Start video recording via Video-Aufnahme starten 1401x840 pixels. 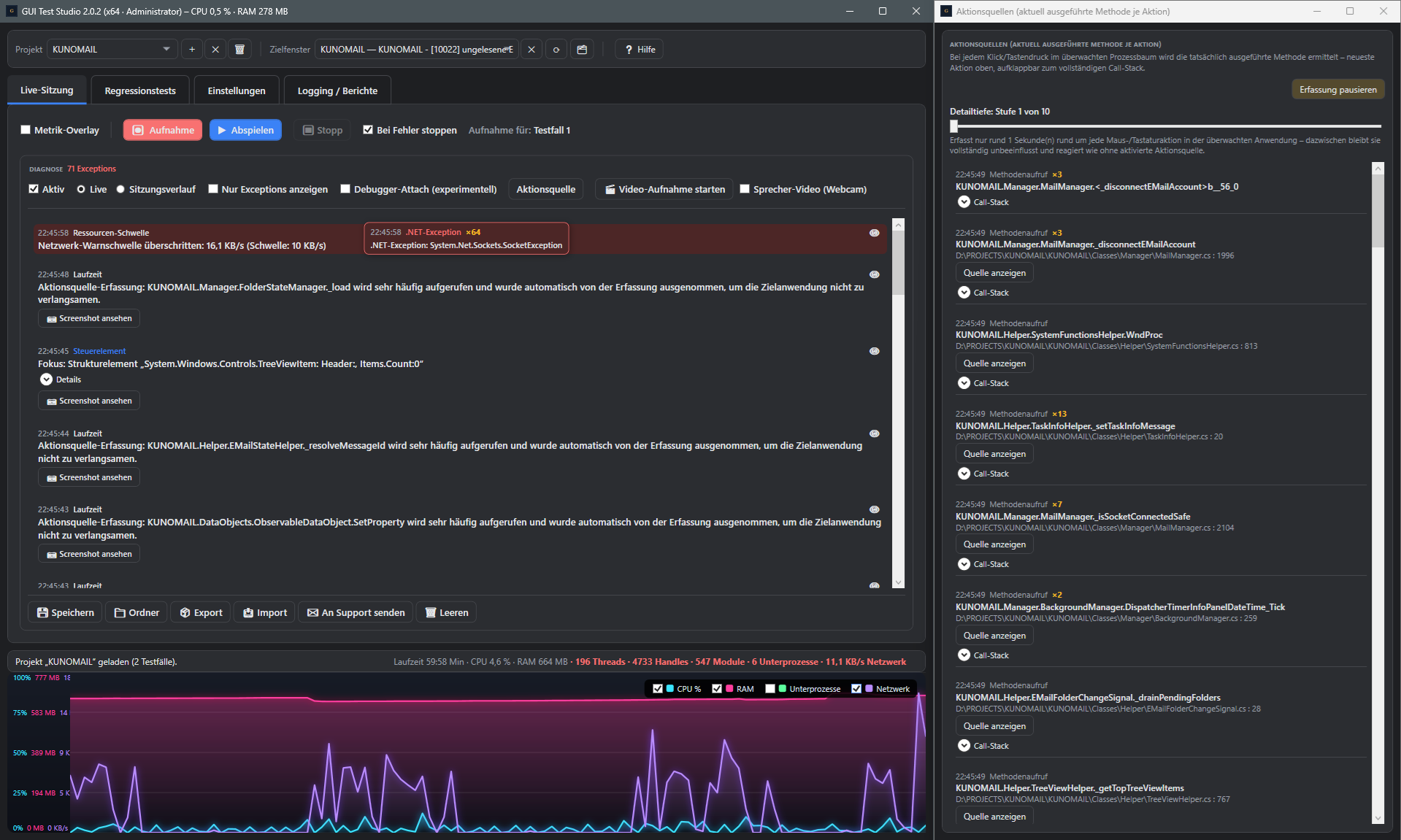[x=664, y=189]
